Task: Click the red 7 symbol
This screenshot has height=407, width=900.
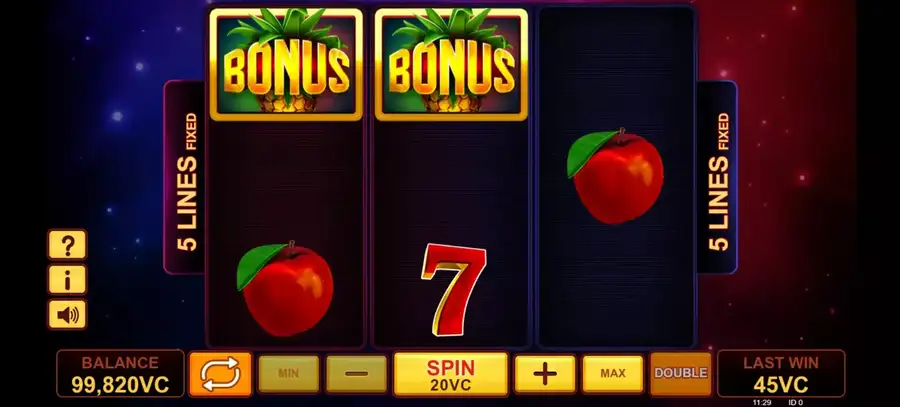Action: click(x=453, y=289)
